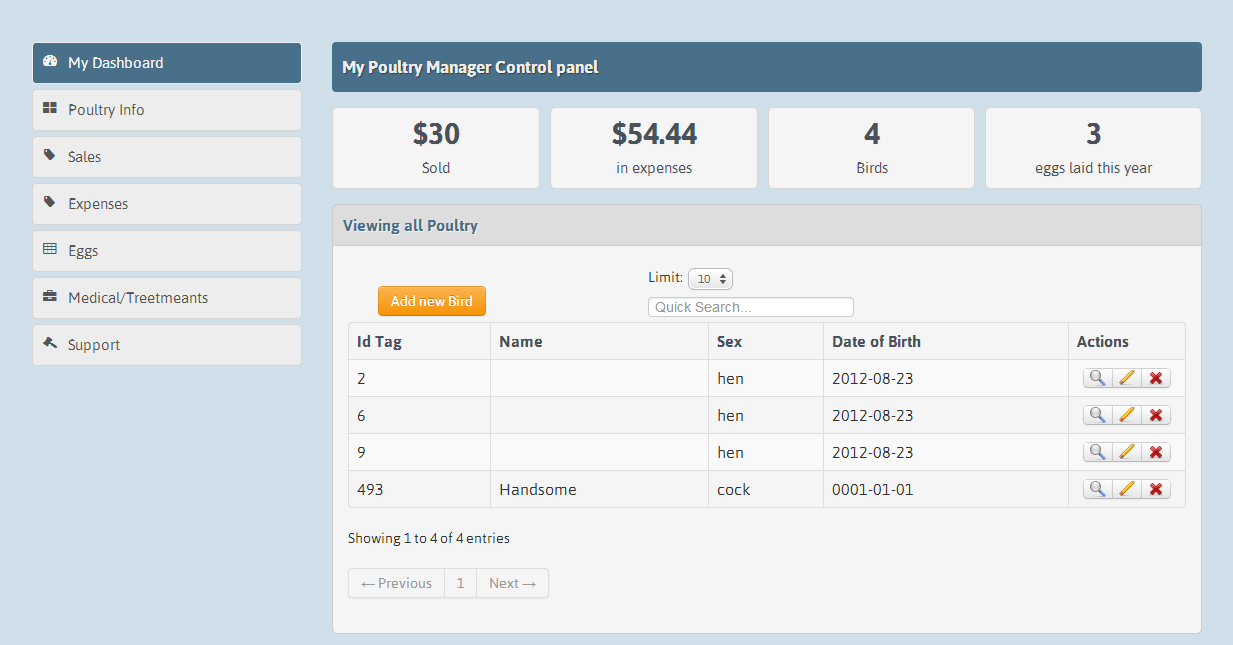Click into the Quick Search field
1233x645 pixels.
750,307
